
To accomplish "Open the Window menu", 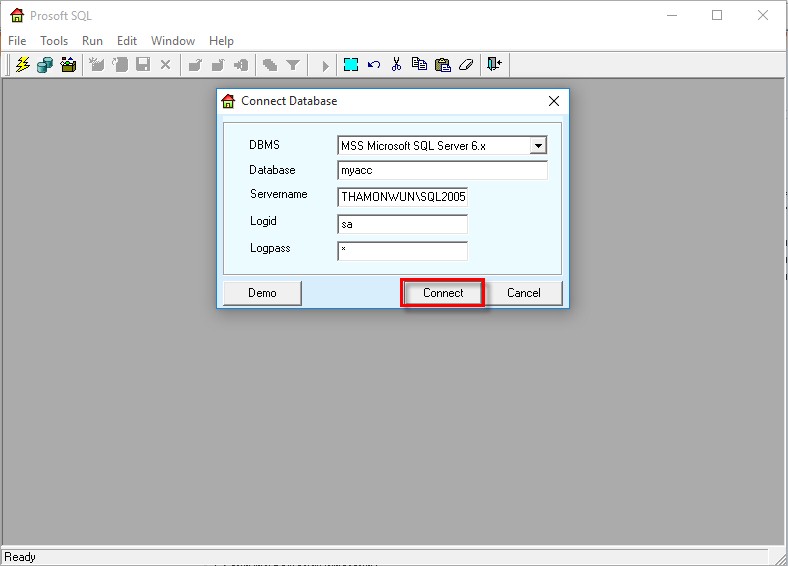I will tap(173, 41).
